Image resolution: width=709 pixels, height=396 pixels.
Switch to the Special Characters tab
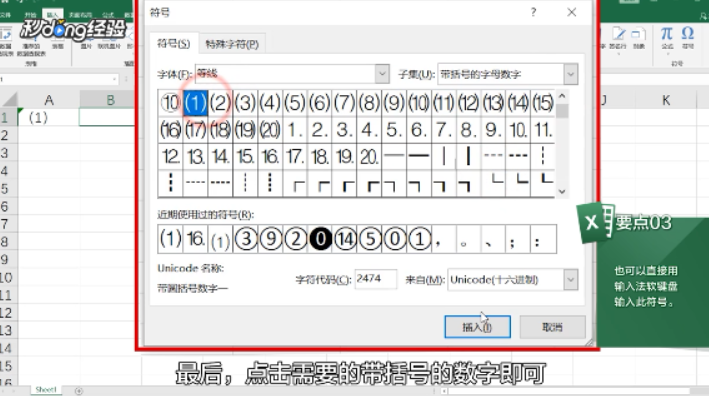(x=232, y=44)
